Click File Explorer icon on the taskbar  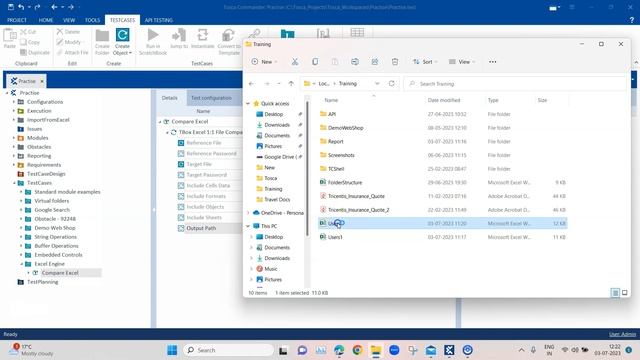click(x=376, y=350)
